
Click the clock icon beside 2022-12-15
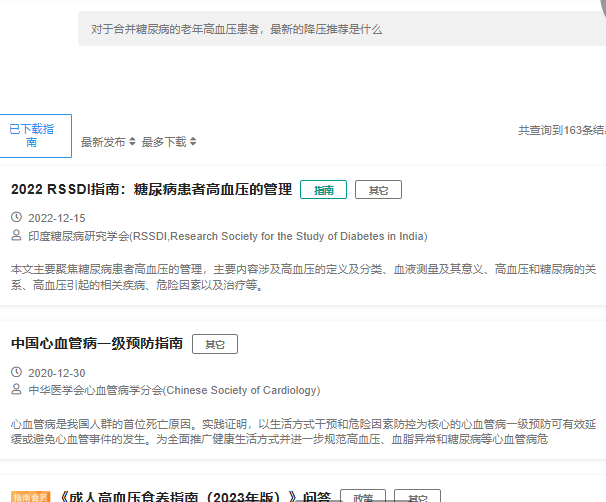[16, 218]
